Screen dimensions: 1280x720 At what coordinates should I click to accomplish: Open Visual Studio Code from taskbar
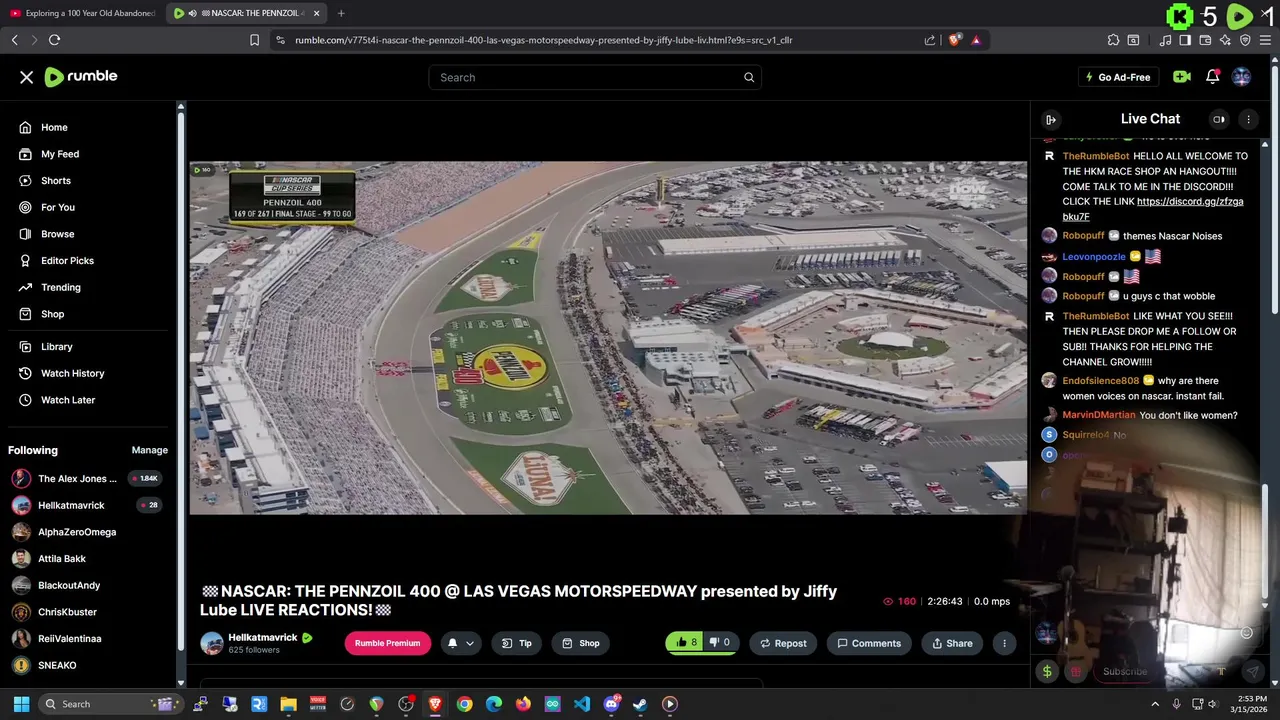tap(582, 704)
